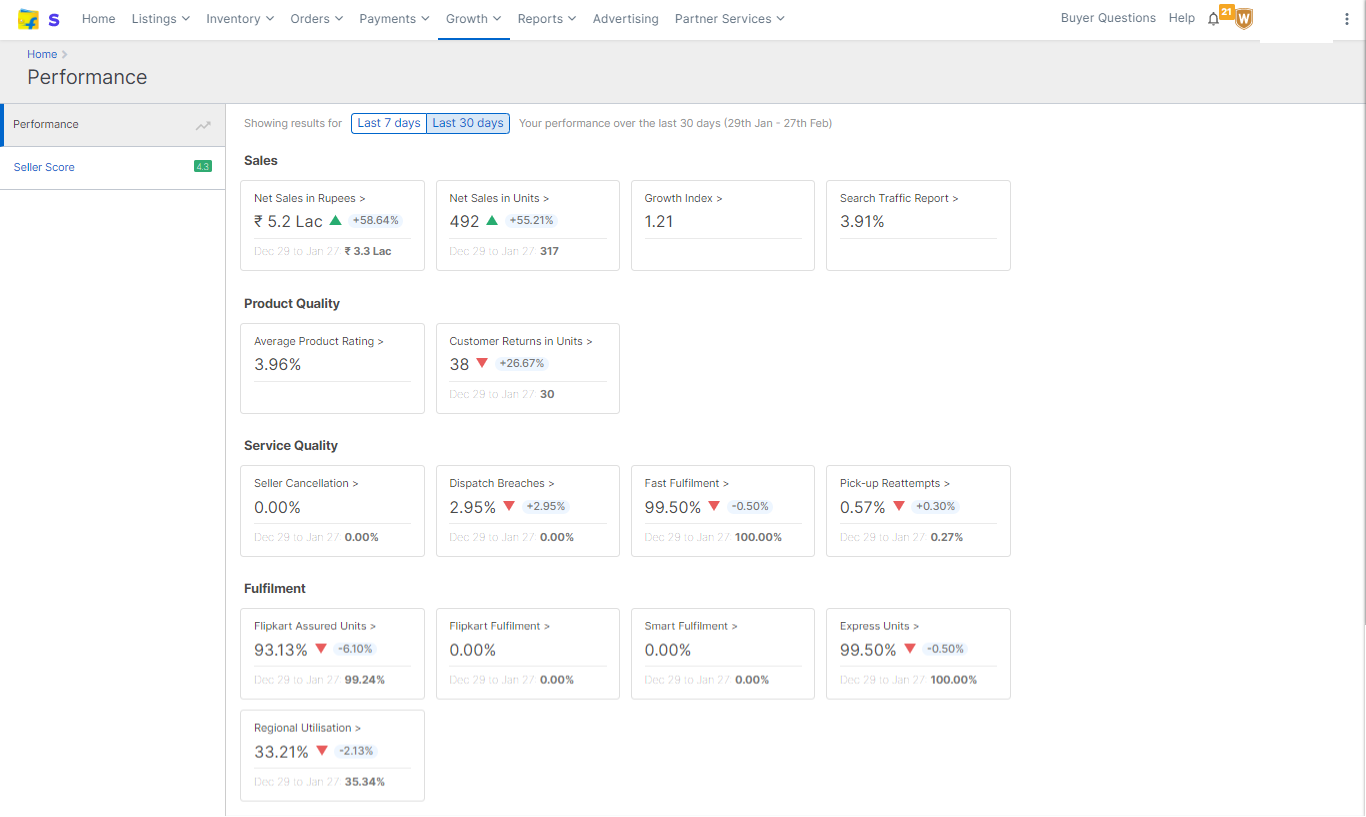Open the Help link in top bar
This screenshot has height=817, width=1366.
click(1182, 18)
